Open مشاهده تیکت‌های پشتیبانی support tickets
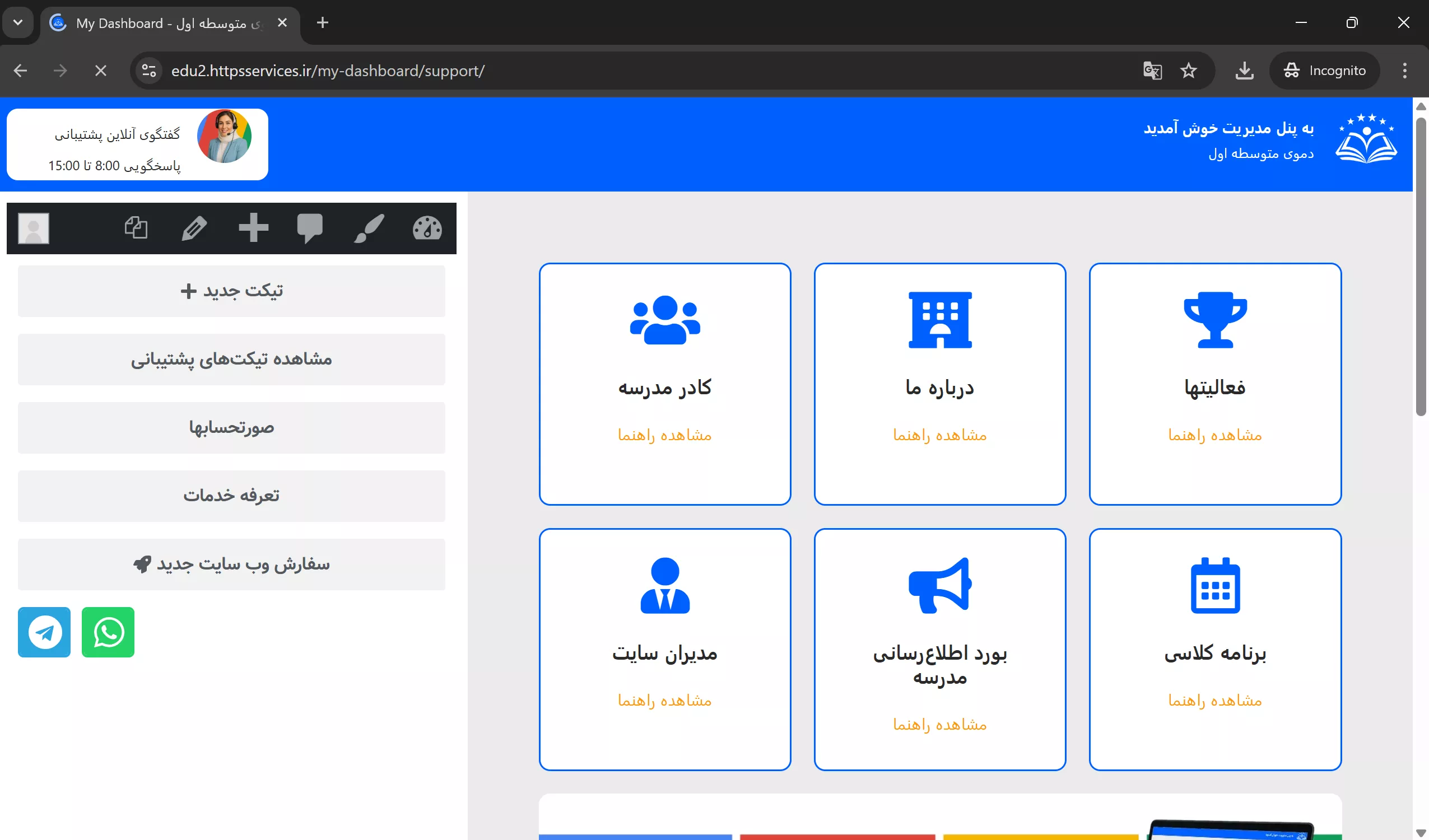 (x=231, y=360)
